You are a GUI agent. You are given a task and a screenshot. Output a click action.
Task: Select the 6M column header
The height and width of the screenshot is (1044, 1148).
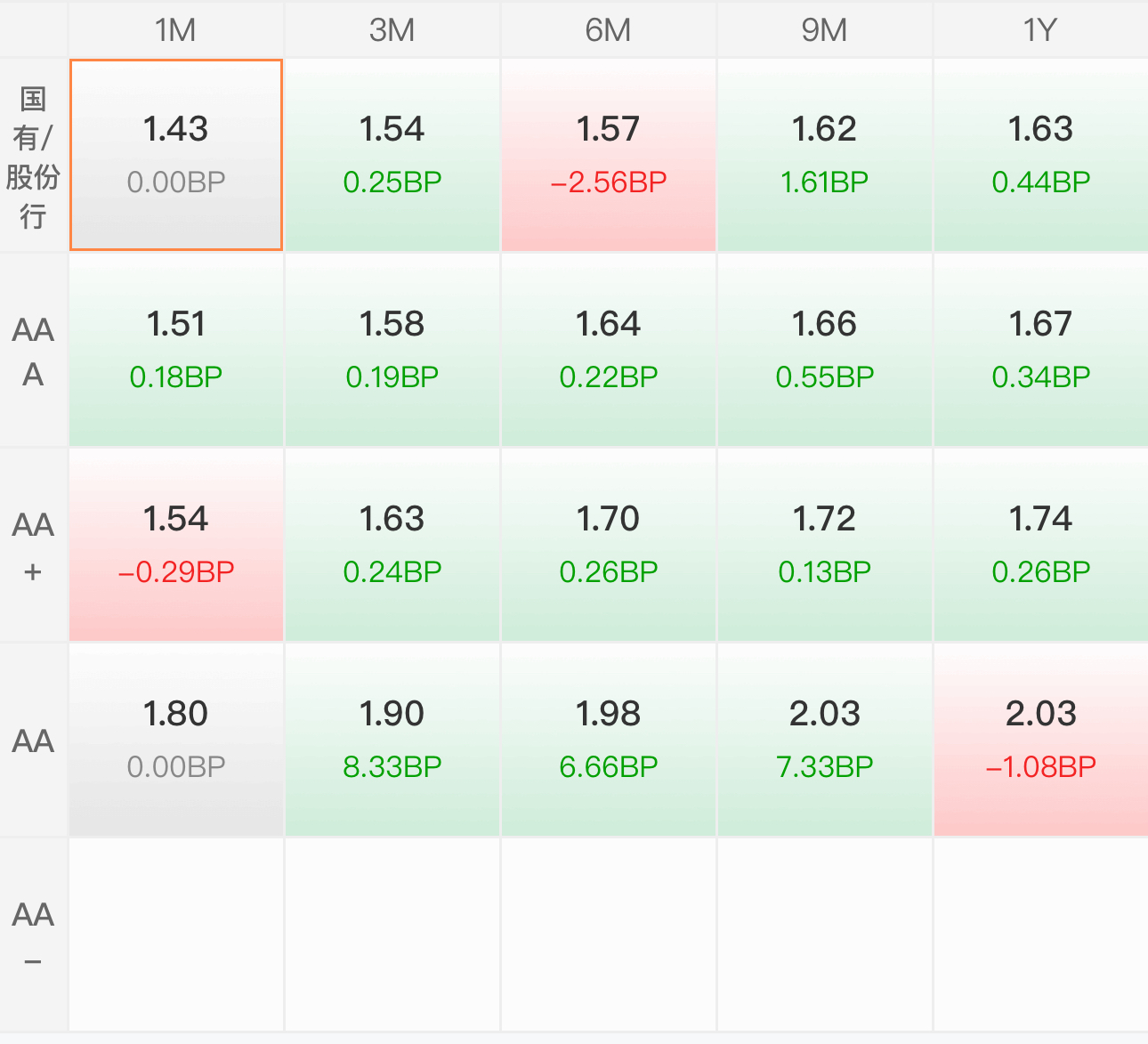[x=609, y=29]
